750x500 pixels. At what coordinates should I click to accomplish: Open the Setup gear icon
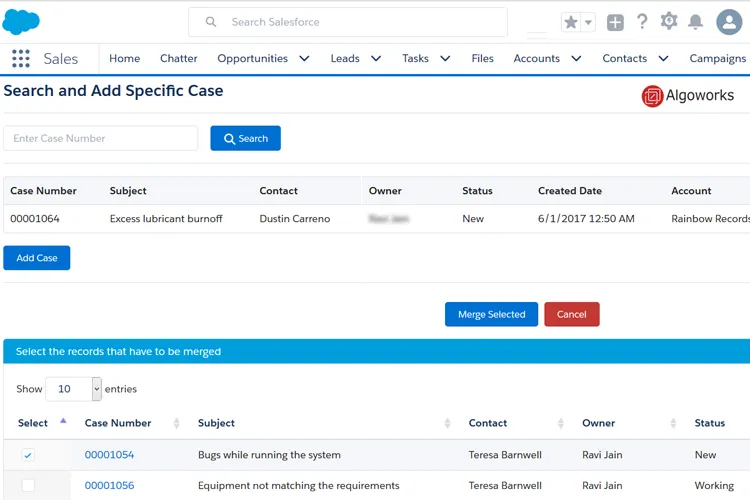pos(669,22)
